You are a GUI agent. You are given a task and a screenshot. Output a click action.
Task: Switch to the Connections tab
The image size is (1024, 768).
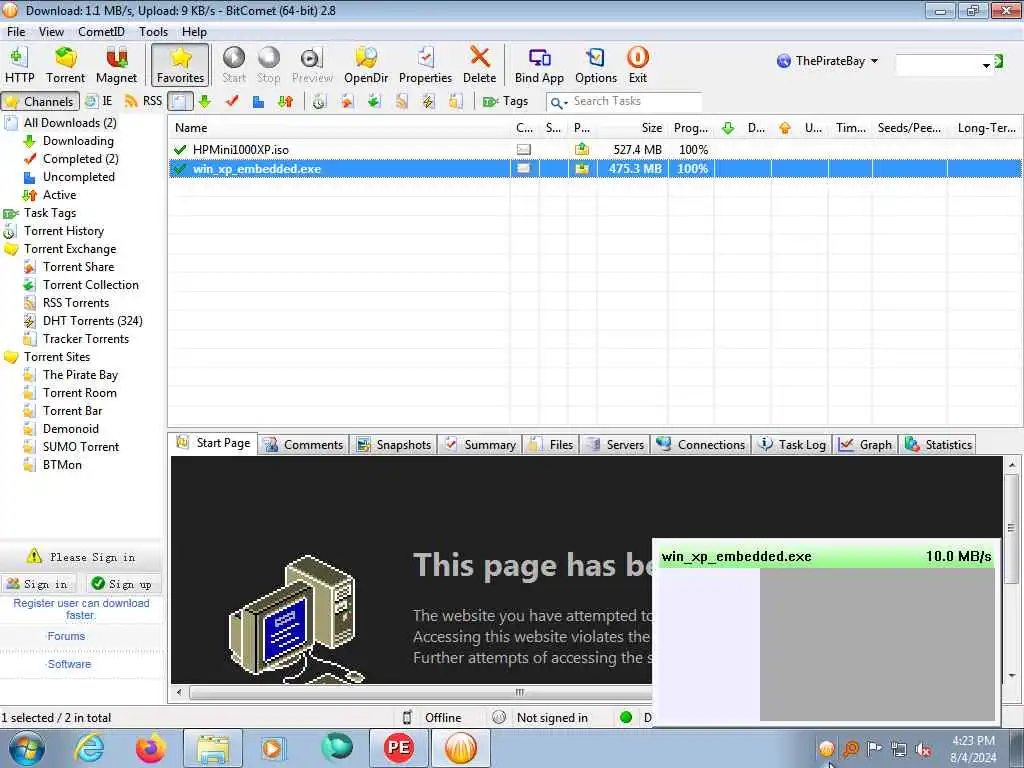pos(701,445)
